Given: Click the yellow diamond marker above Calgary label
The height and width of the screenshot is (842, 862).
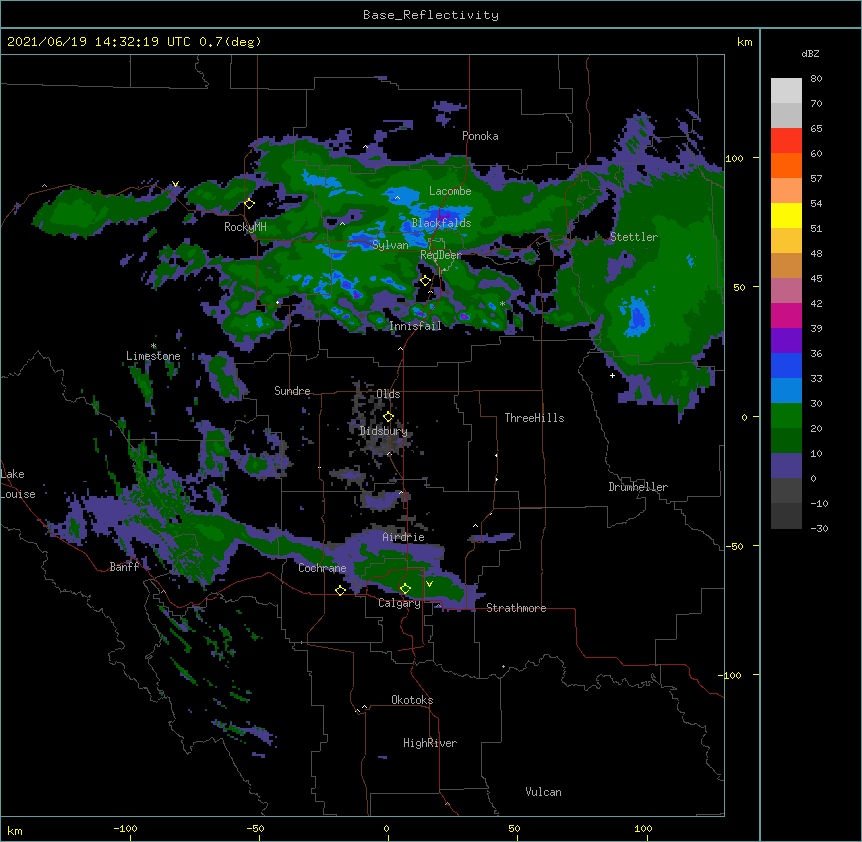Looking at the screenshot, I should [405, 589].
